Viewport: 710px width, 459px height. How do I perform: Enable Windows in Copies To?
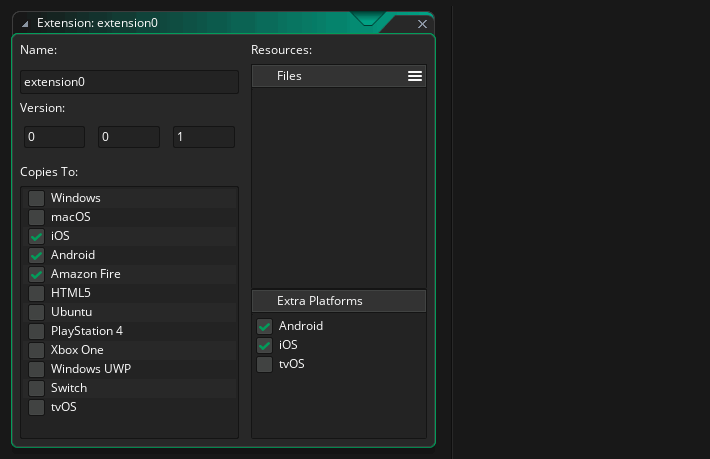[36, 198]
